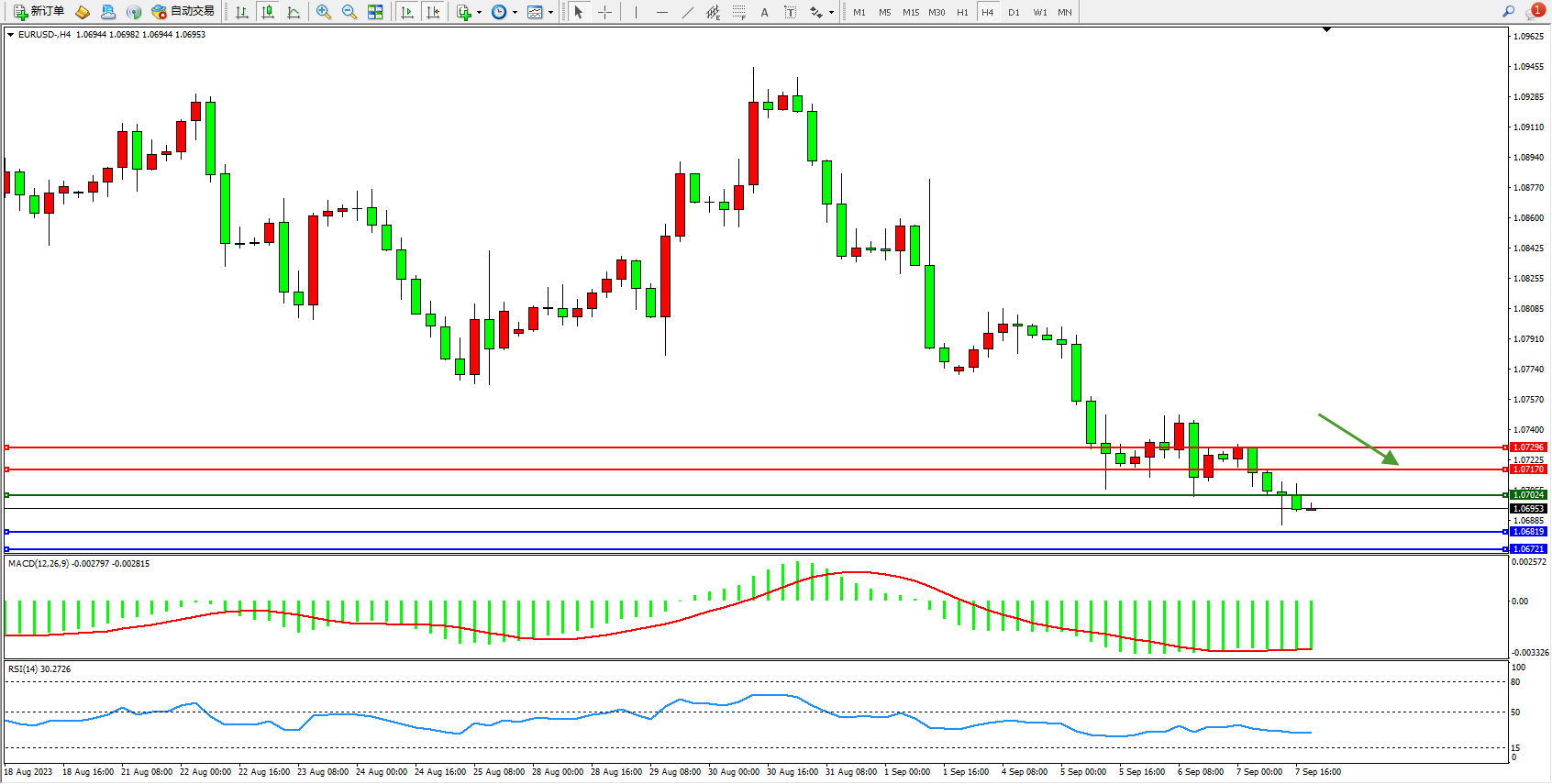Switch to M15 timeframe
1552x784 pixels.
coord(910,12)
